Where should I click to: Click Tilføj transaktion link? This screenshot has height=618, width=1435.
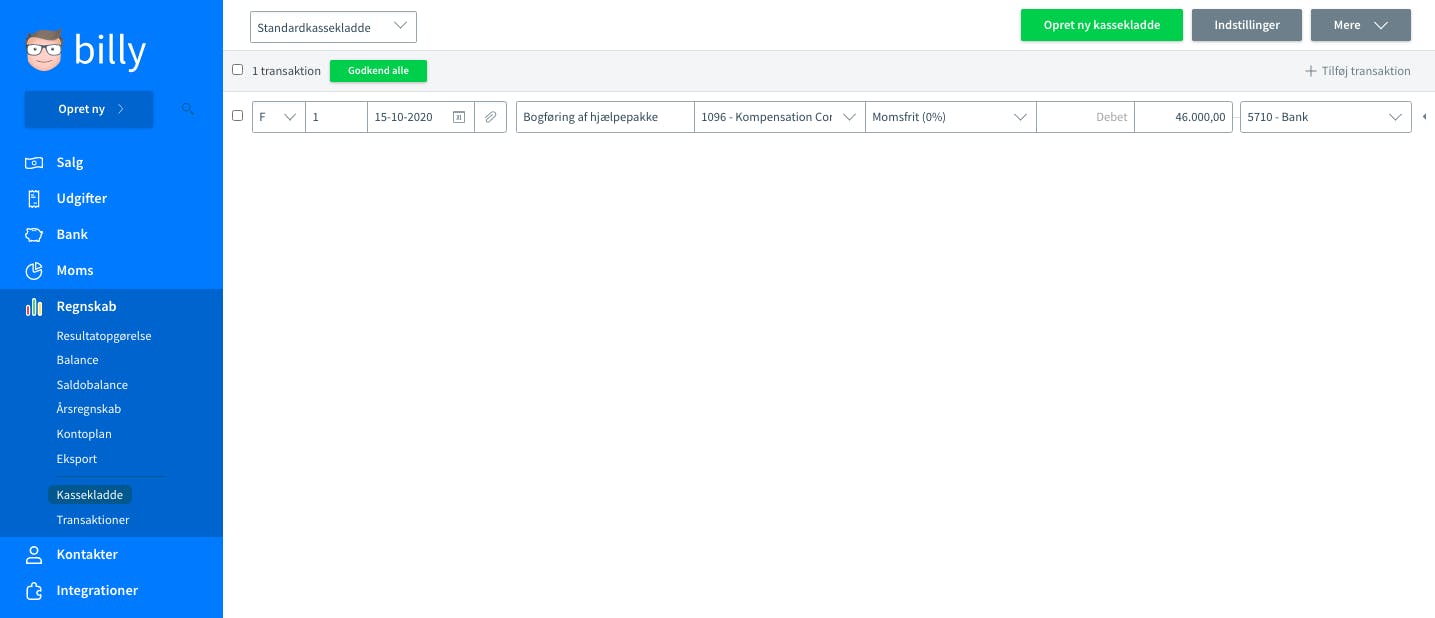coord(1366,71)
